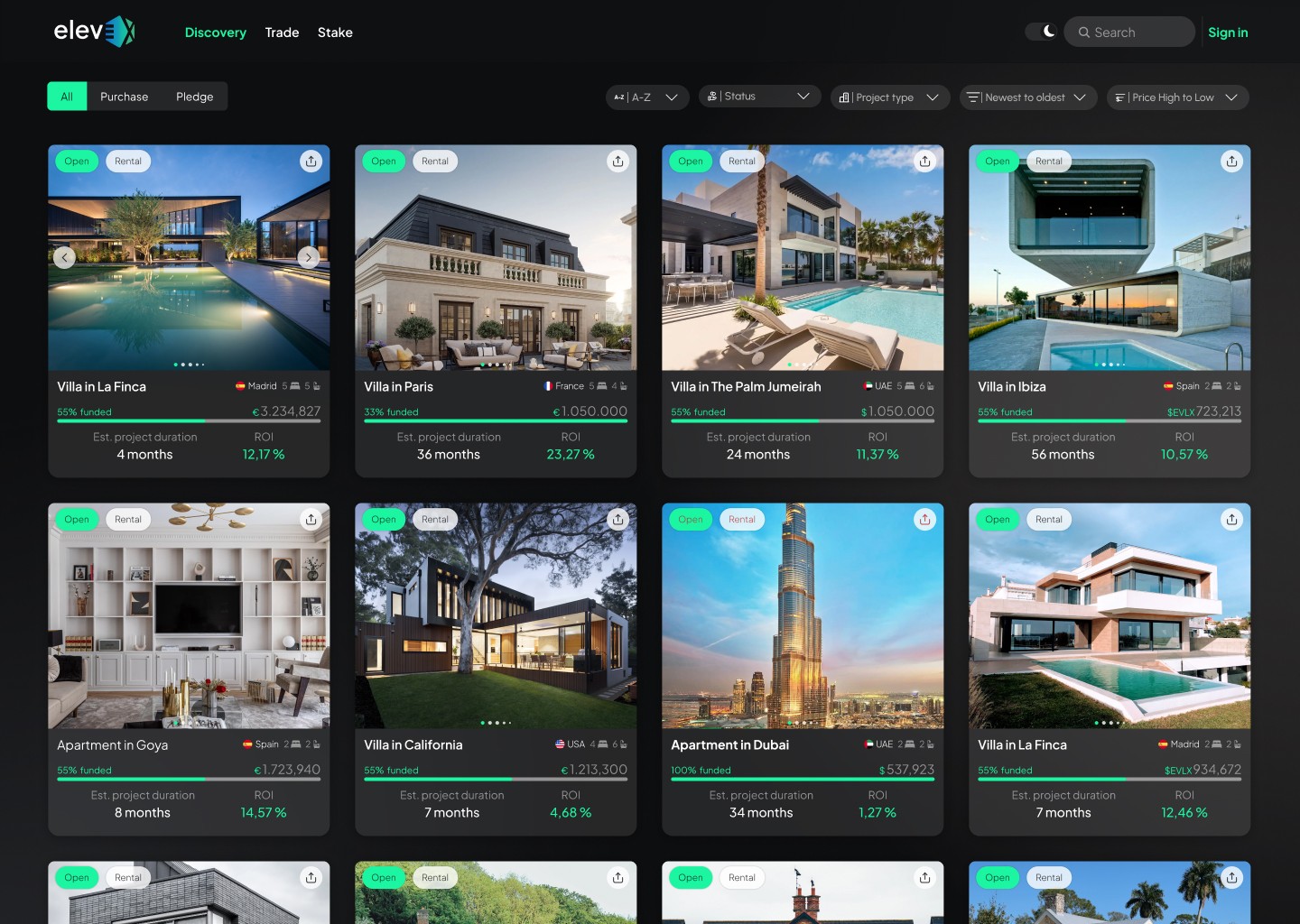Click the funding progress bar of Villa in Paris
This screenshot has height=924, width=1300.
click(x=496, y=420)
